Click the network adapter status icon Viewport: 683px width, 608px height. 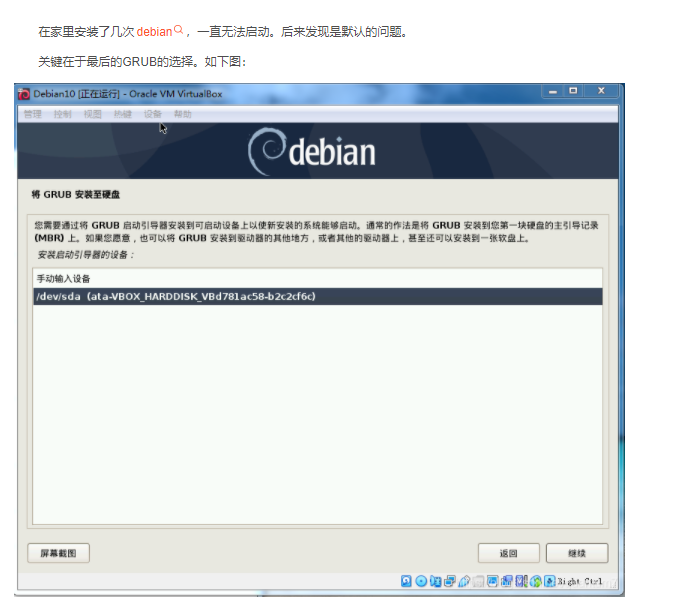pyautogui.click(x=450, y=581)
